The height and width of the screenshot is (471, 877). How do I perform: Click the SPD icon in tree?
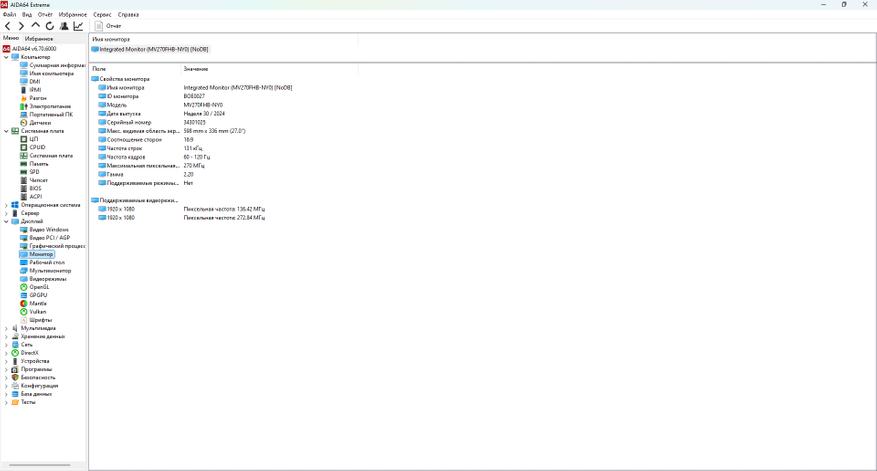click(23, 172)
